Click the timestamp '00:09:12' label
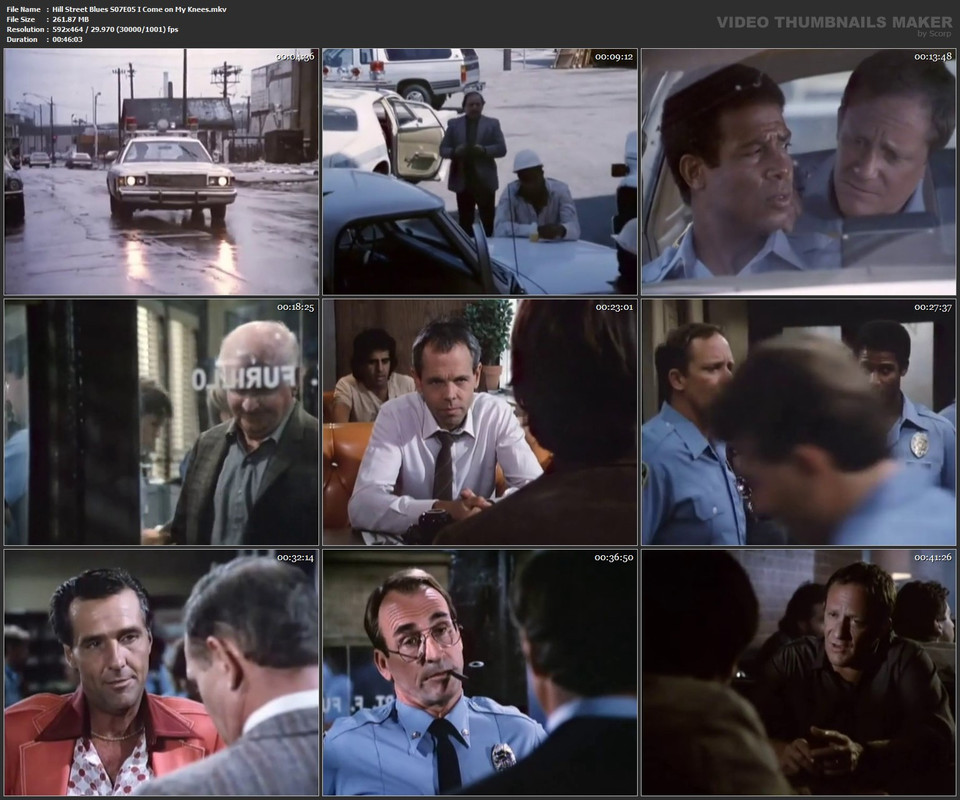This screenshot has width=960, height=800. click(x=614, y=56)
